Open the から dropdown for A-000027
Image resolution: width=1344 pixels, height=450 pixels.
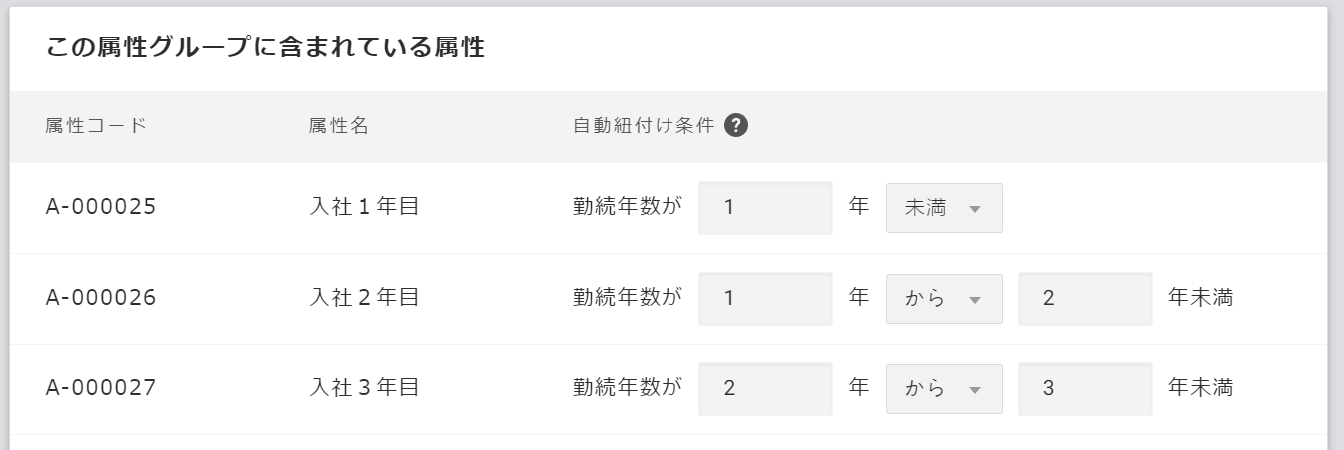(944, 388)
